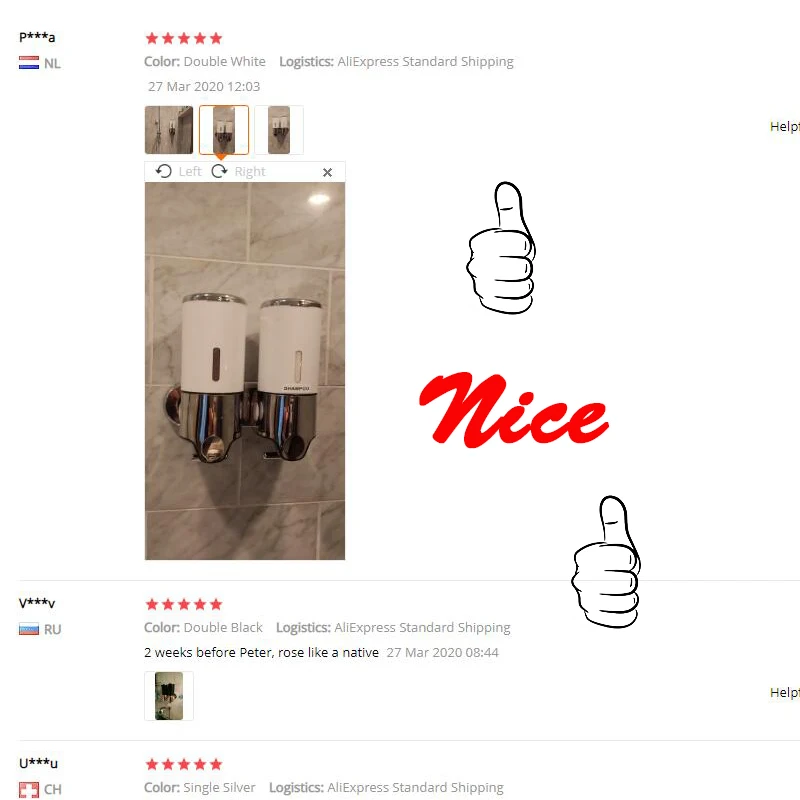800x800 pixels.
Task: Click the Left rotate label
Action: coord(190,171)
